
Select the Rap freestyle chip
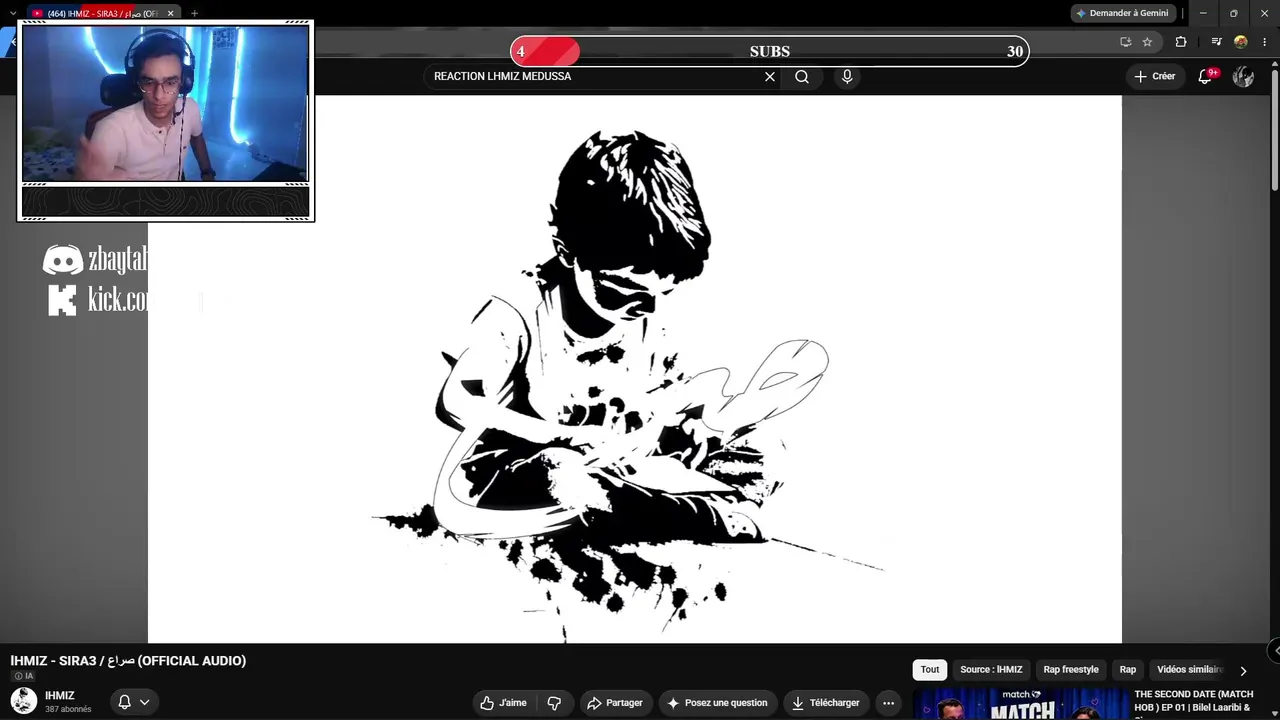(1071, 670)
